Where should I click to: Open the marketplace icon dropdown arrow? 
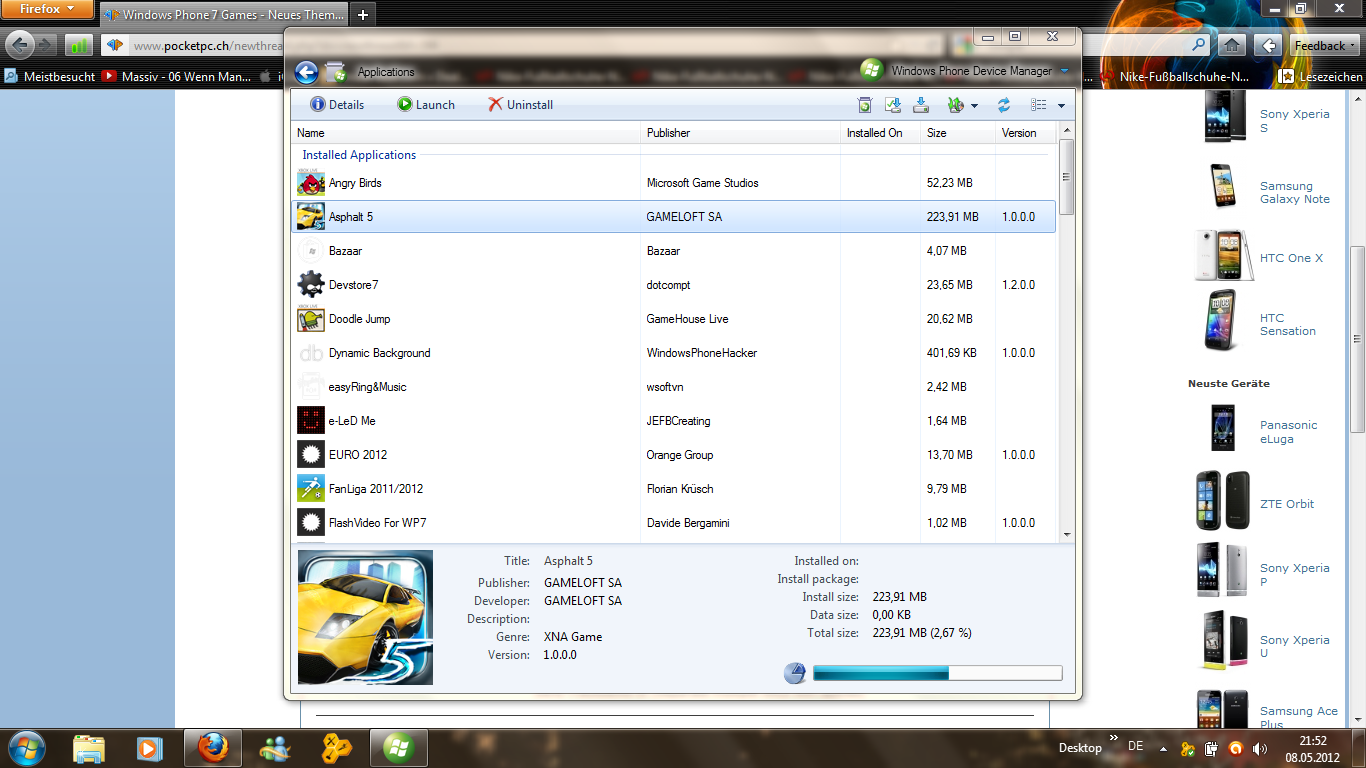(974, 106)
